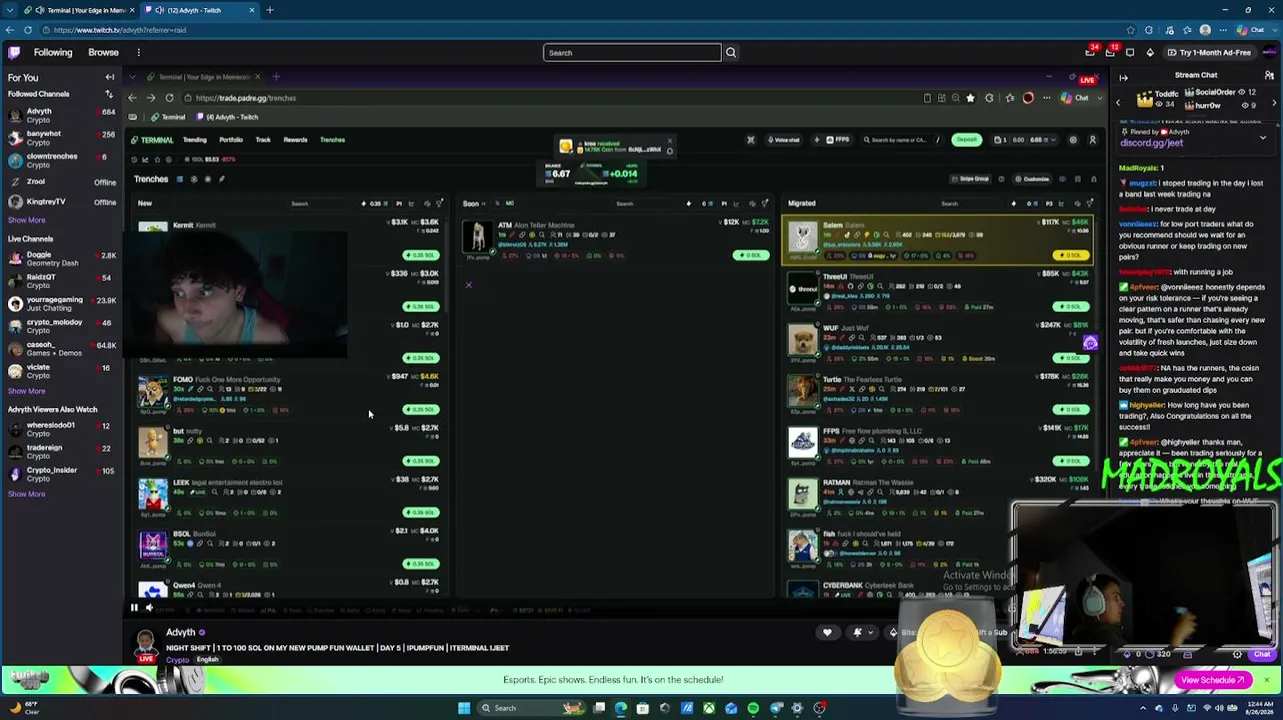1283x720 pixels.
Task: Open the Terminal profile user icon
Action: coord(1092,140)
